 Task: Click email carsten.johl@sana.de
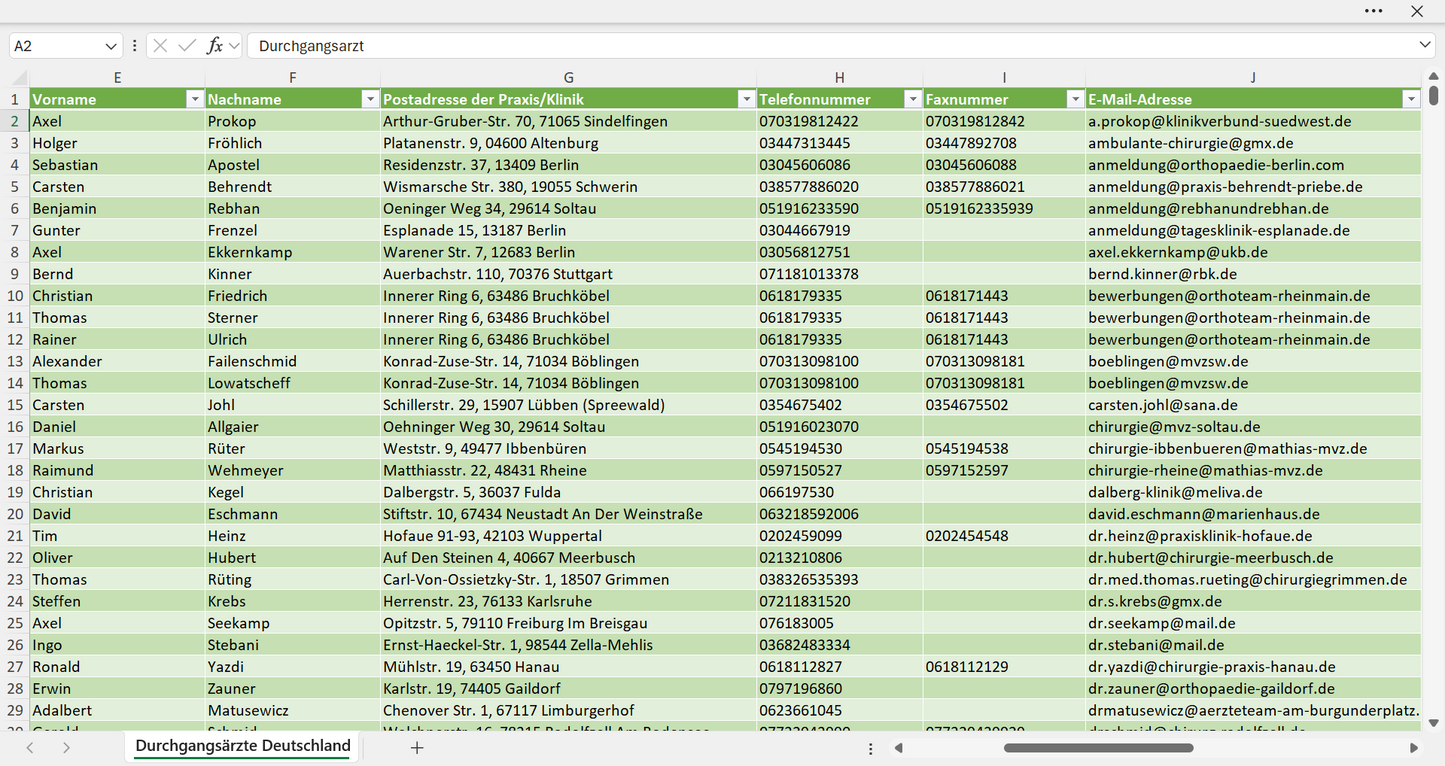(1253, 405)
